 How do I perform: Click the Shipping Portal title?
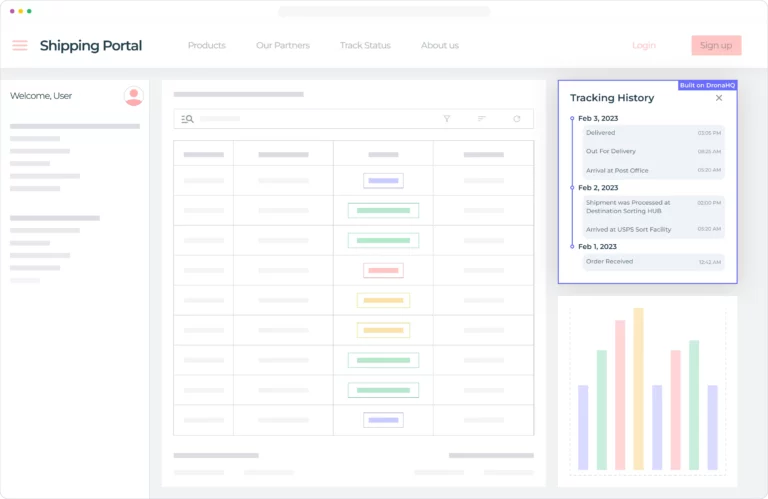point(91,46)
